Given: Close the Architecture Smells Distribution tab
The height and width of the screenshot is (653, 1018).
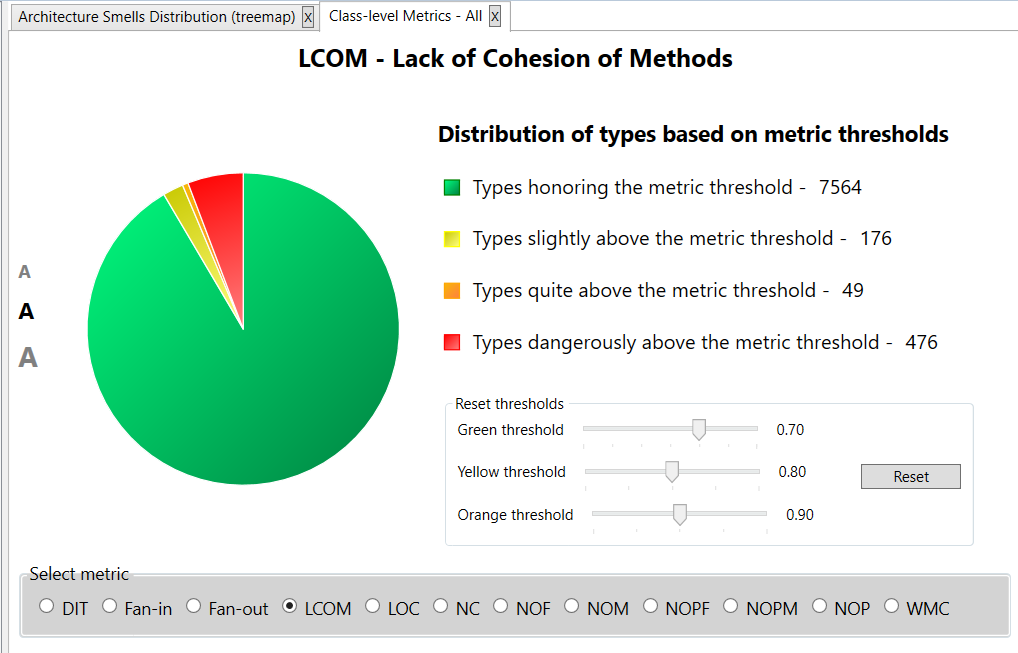Looking at the screenshot, I should [307, 17].
